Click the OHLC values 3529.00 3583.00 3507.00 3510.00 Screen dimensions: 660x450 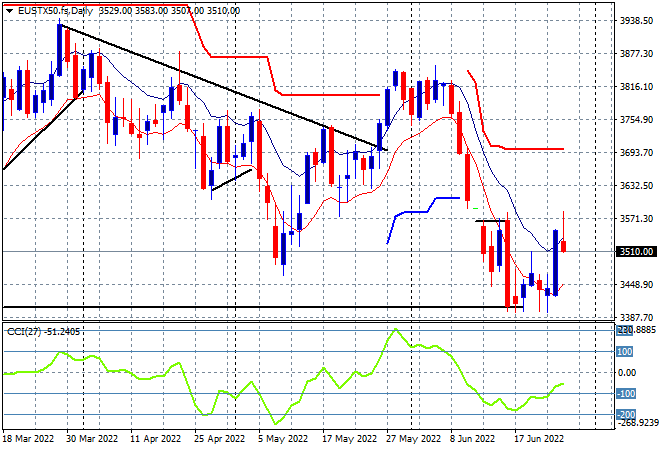tap(170, 11)
